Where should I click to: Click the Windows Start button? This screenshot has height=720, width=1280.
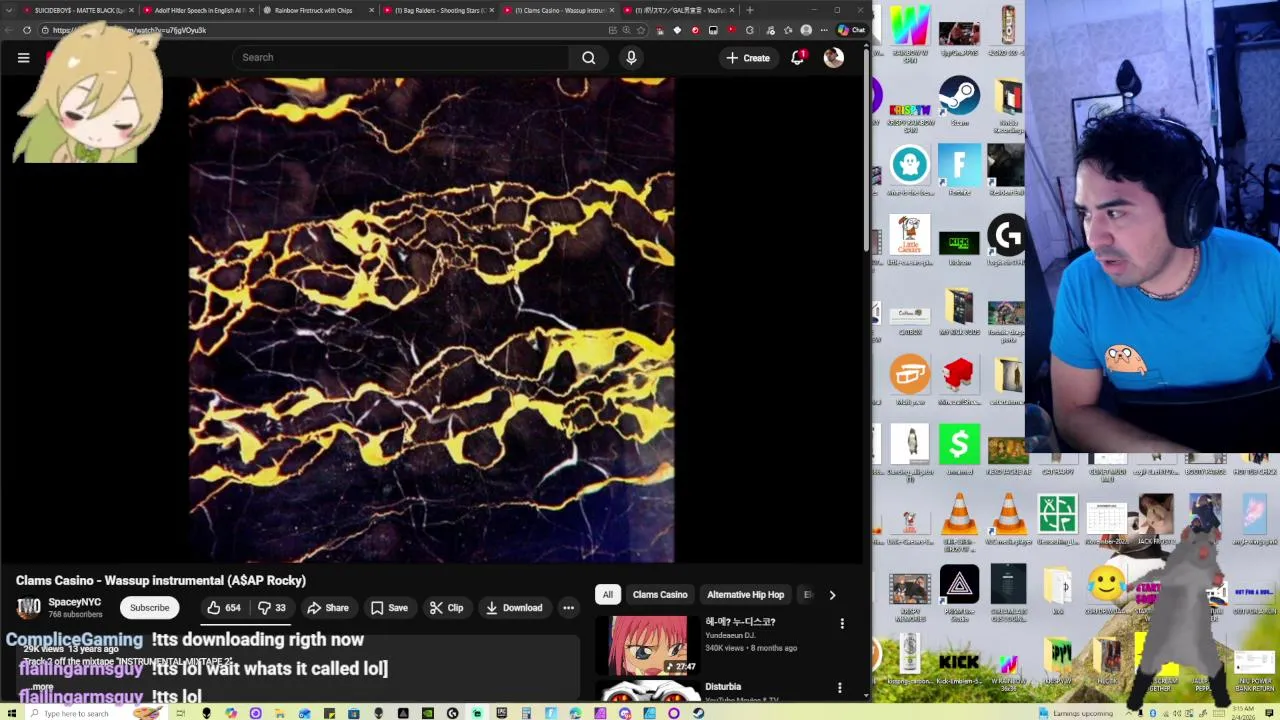point(12,713)
